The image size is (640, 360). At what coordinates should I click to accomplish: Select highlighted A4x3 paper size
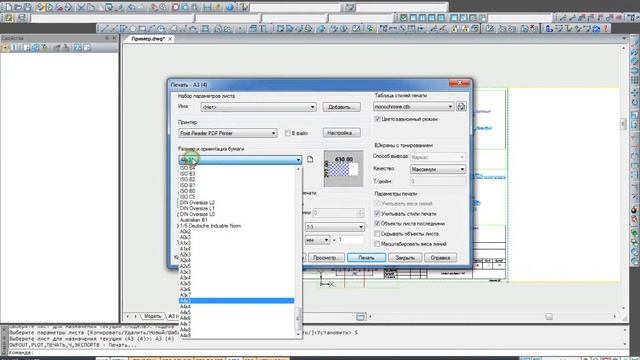pos(236,301)
